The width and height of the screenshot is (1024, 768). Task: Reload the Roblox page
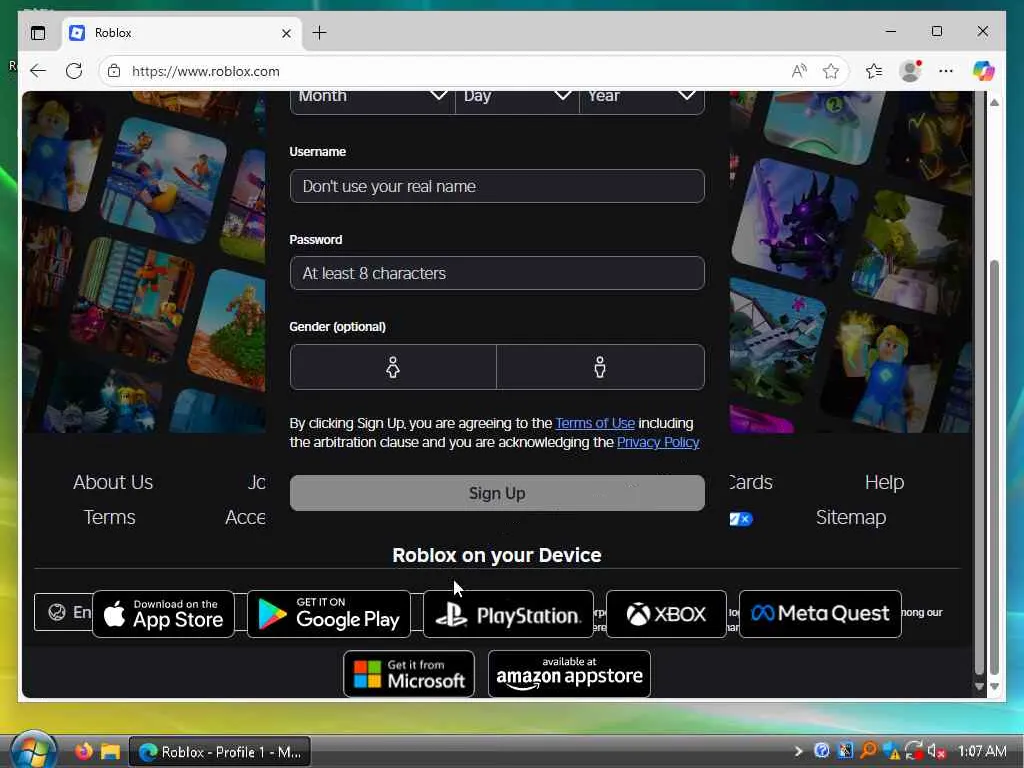click(74, 71)
